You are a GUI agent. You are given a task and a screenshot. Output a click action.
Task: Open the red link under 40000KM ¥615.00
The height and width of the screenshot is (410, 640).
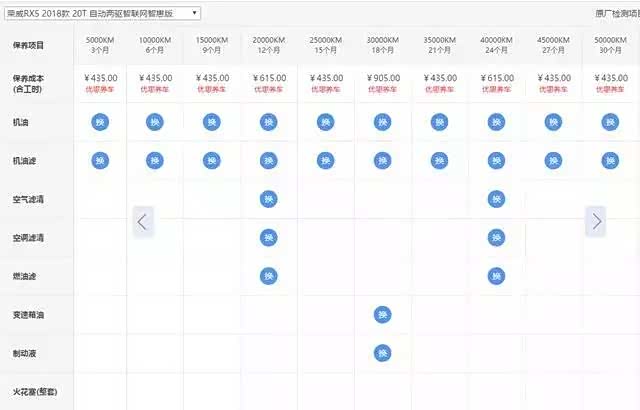496,89
